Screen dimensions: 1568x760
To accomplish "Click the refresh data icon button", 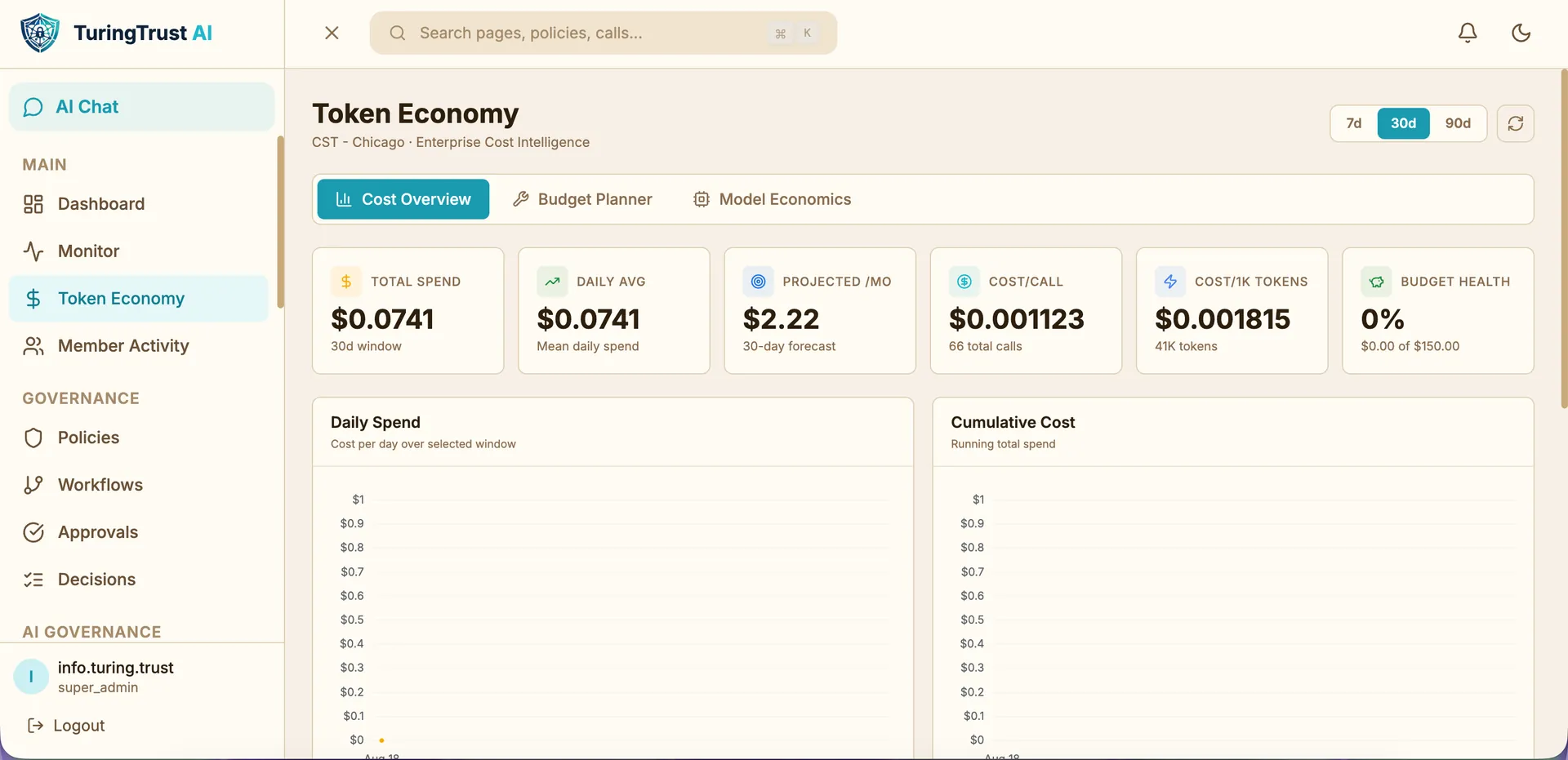I will 1516,123.
